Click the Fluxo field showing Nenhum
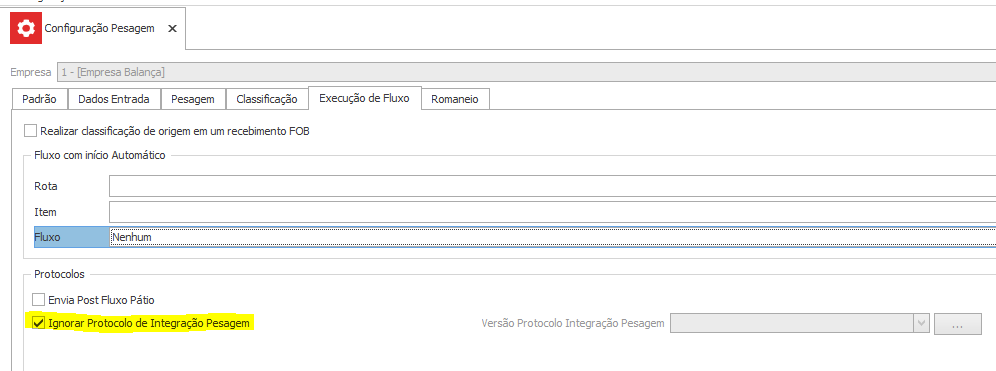This screenshot has width=996, height=371. pos(553,237)
